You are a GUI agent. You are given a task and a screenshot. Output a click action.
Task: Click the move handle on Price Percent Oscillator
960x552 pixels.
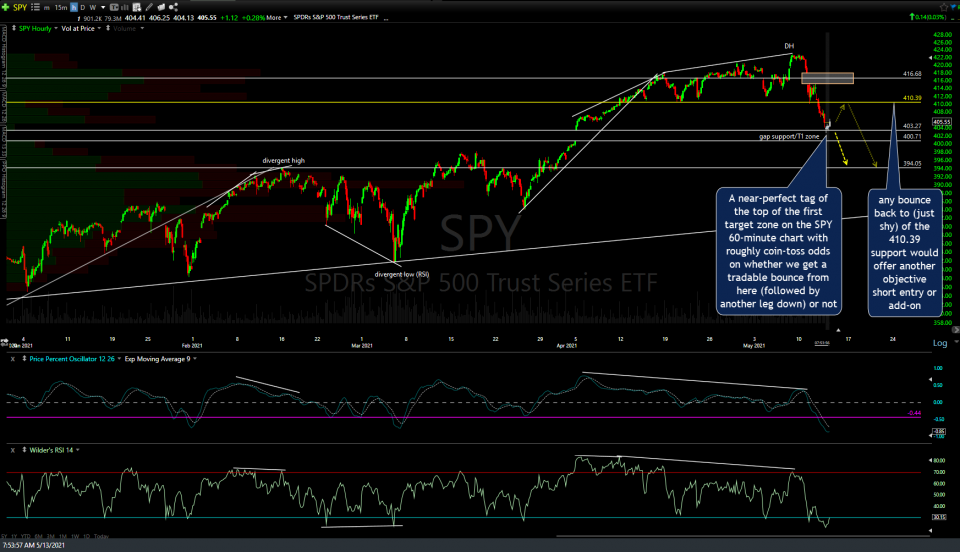point(24,359)
